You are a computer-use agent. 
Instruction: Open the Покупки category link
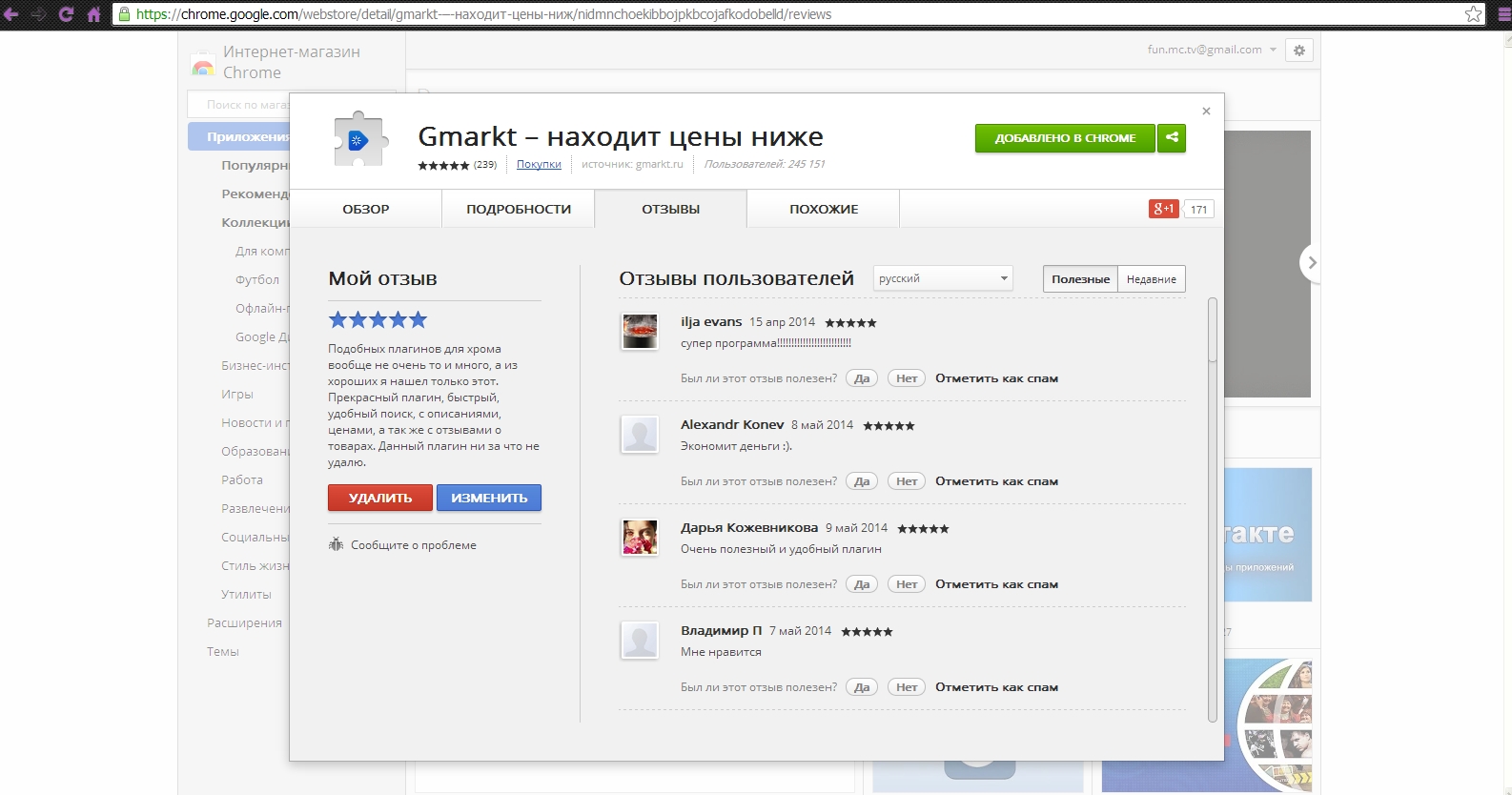pyautogui.click(x=539, y=165)
